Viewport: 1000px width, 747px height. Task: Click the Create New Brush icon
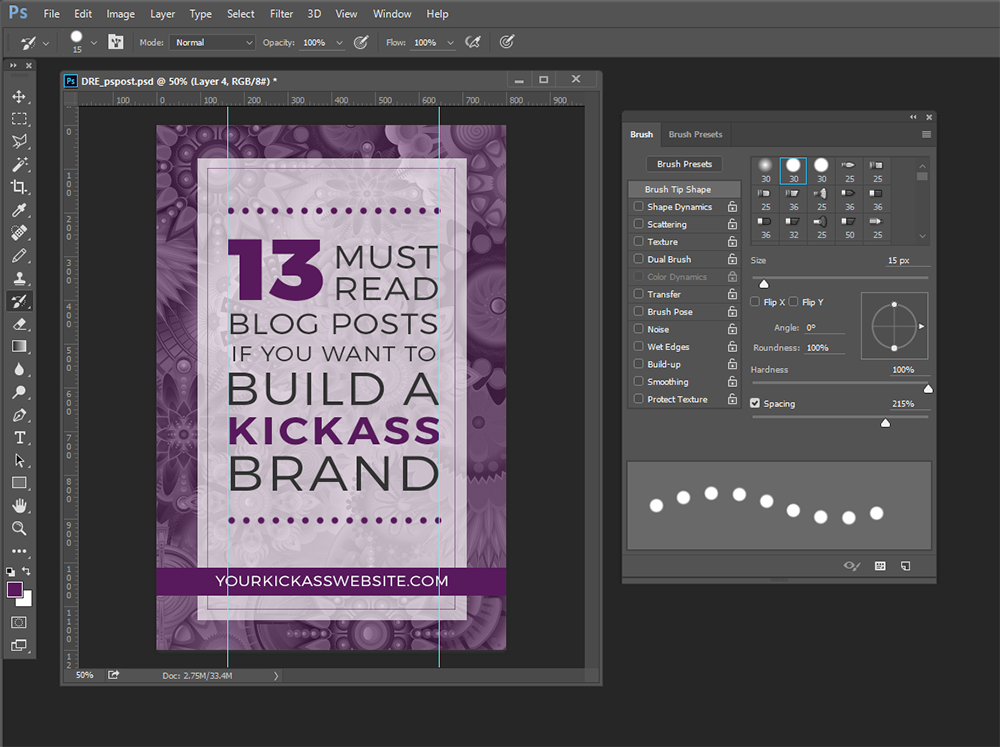point(905,565)
